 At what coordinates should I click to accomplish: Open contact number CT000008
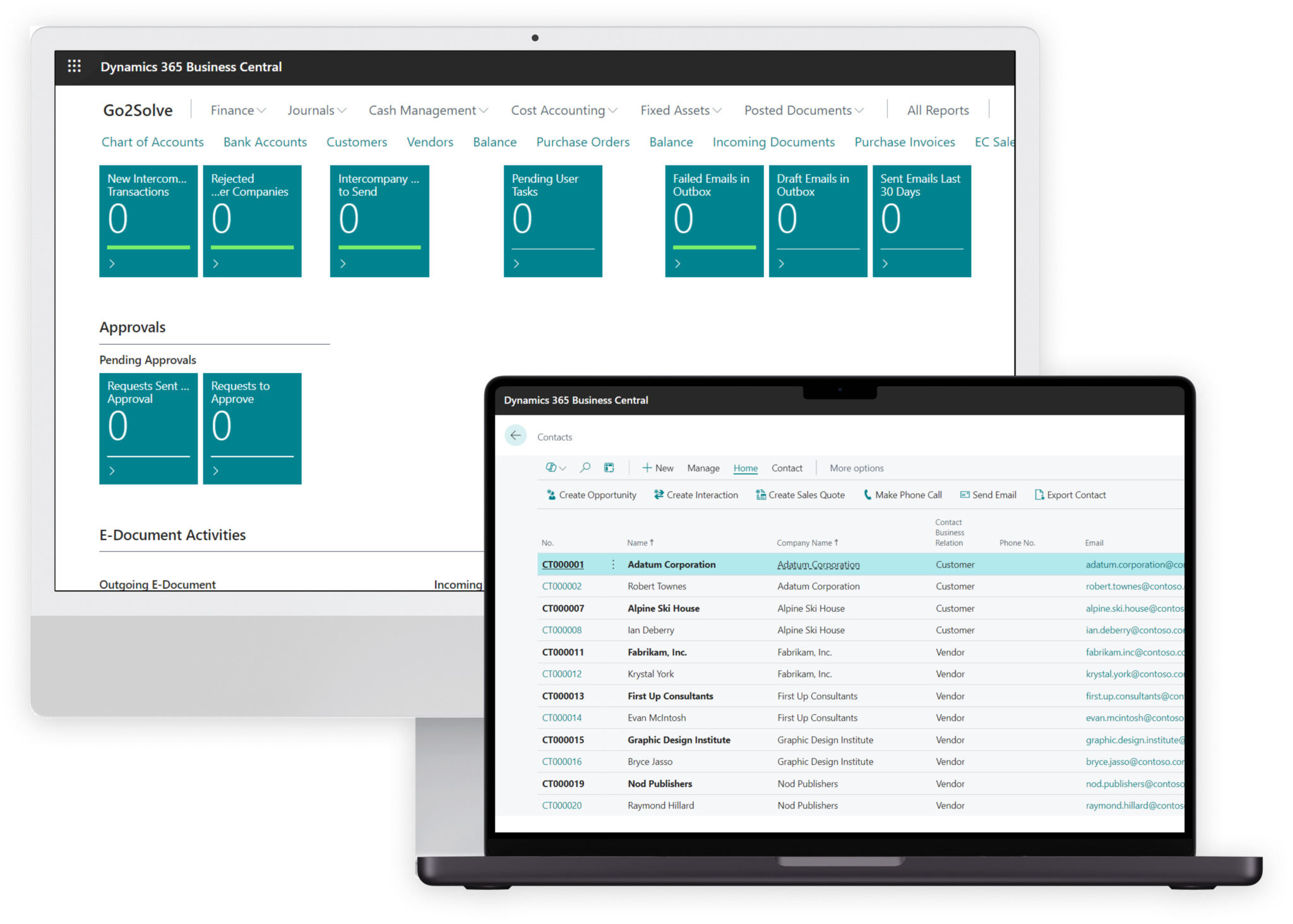[x=561, y=630]
